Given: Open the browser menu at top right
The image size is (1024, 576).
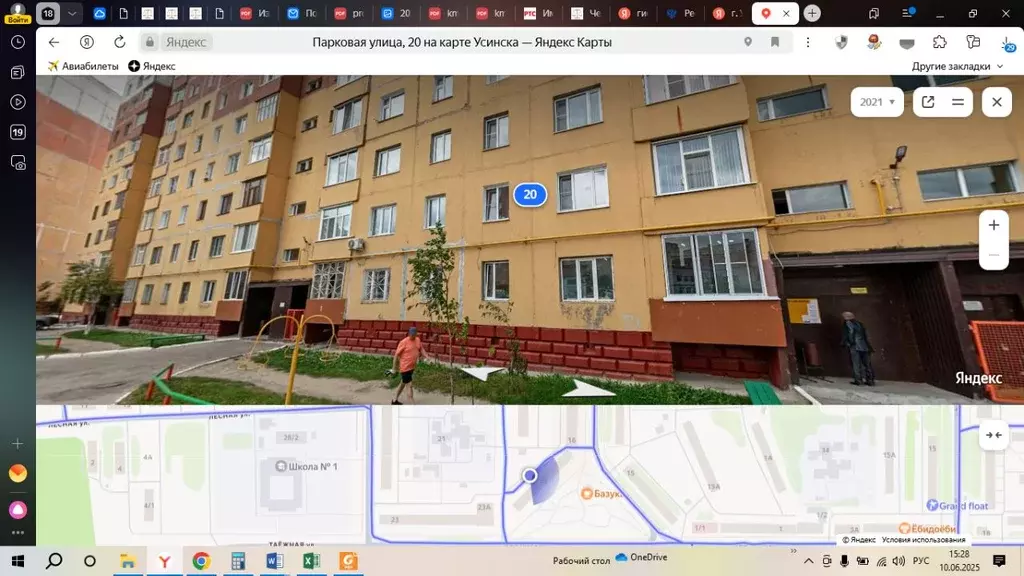Looking at the screenshot, I should pos(907,13).
